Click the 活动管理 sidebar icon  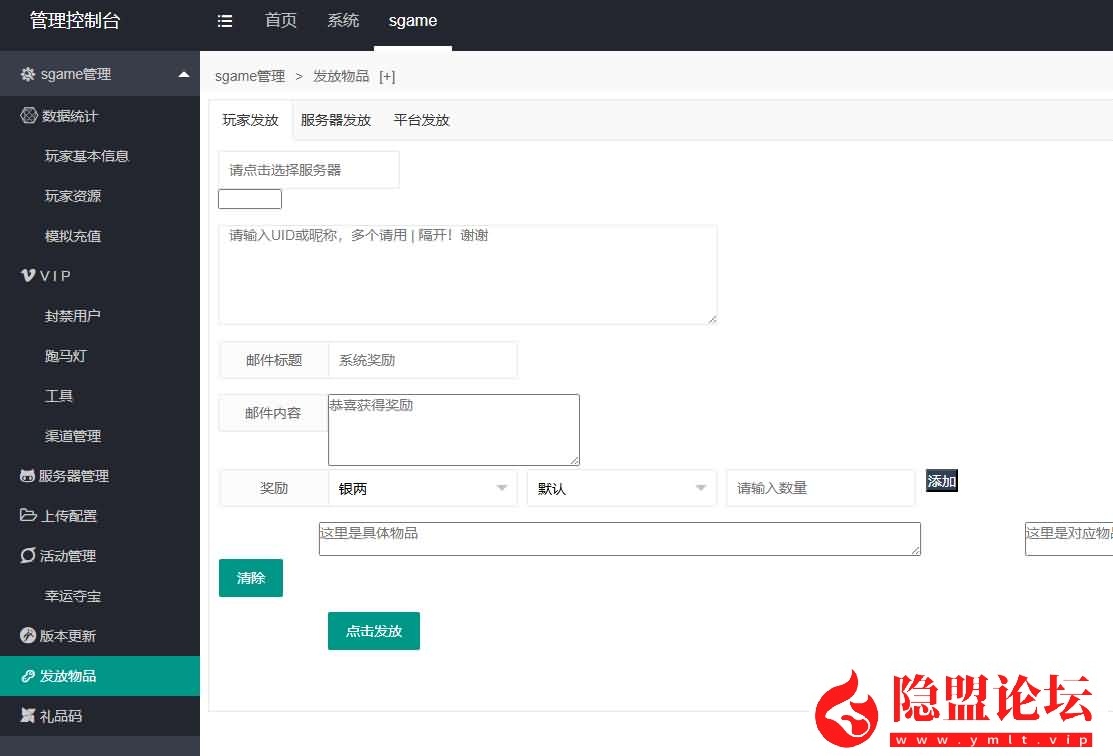pyautogui.click(x=28, y=556)
